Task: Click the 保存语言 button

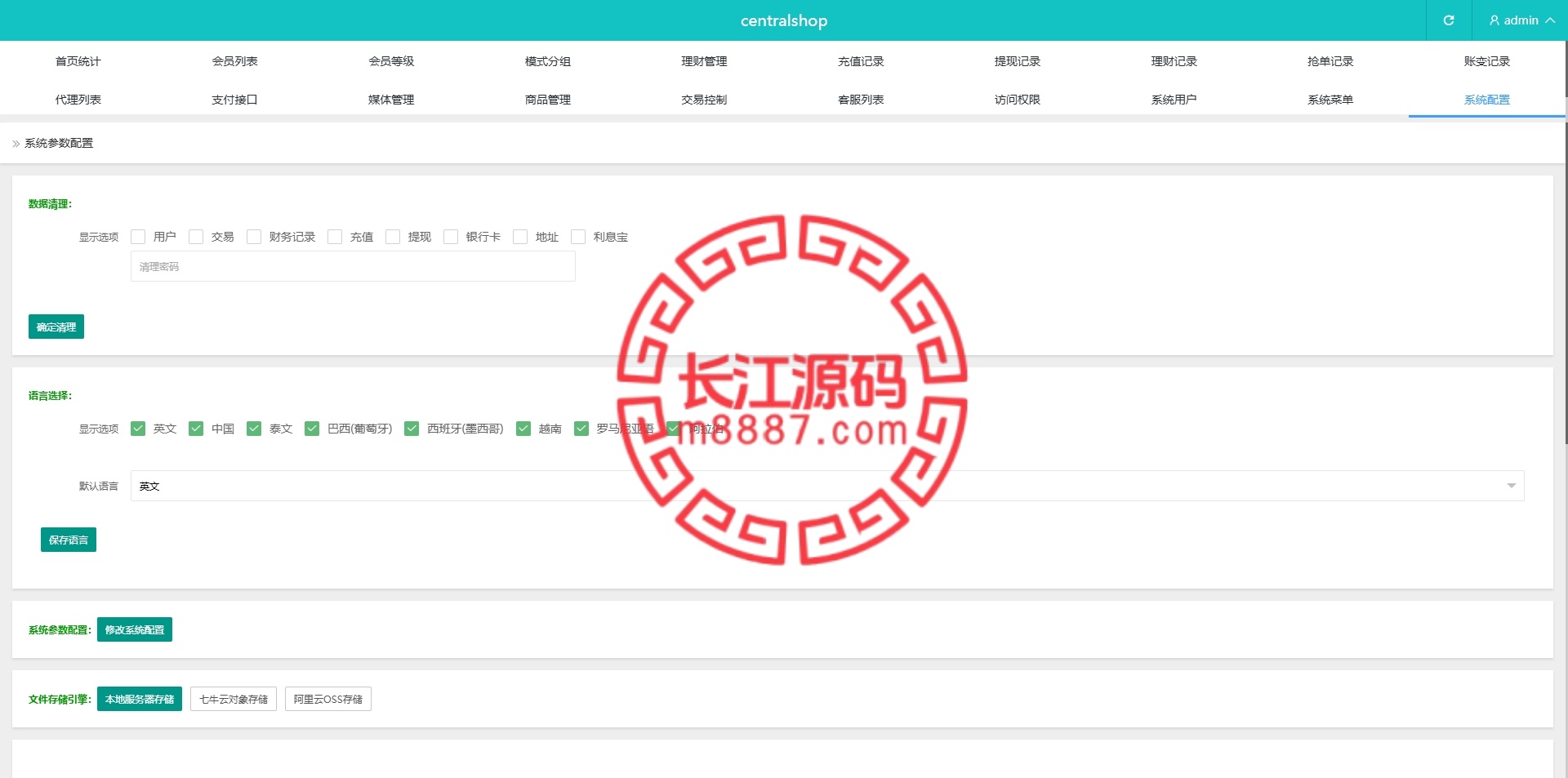Action: pos(69,540)
